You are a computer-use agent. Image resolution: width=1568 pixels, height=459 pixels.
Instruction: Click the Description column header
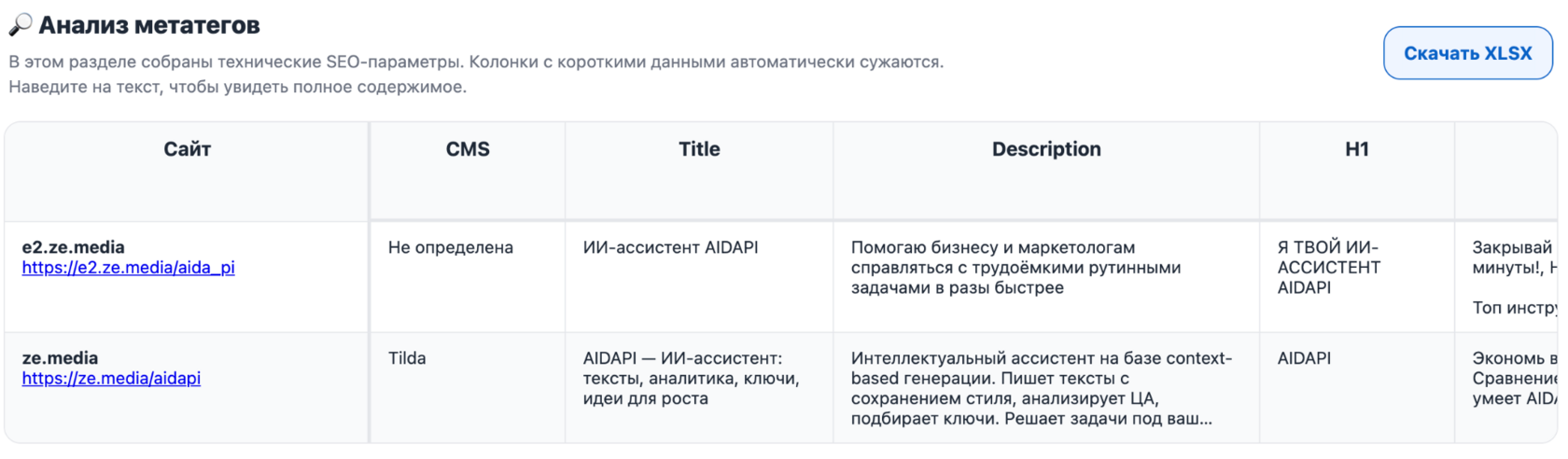click(1046, 149)
